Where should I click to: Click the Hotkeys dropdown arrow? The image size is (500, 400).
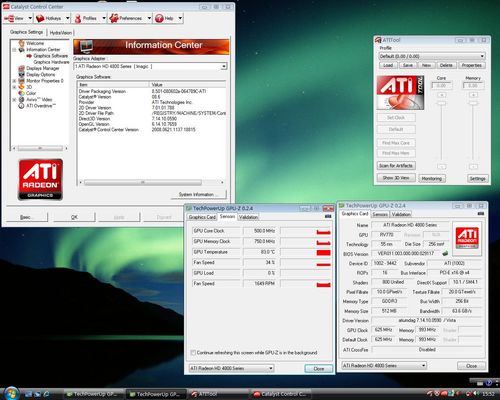(68, 18)
